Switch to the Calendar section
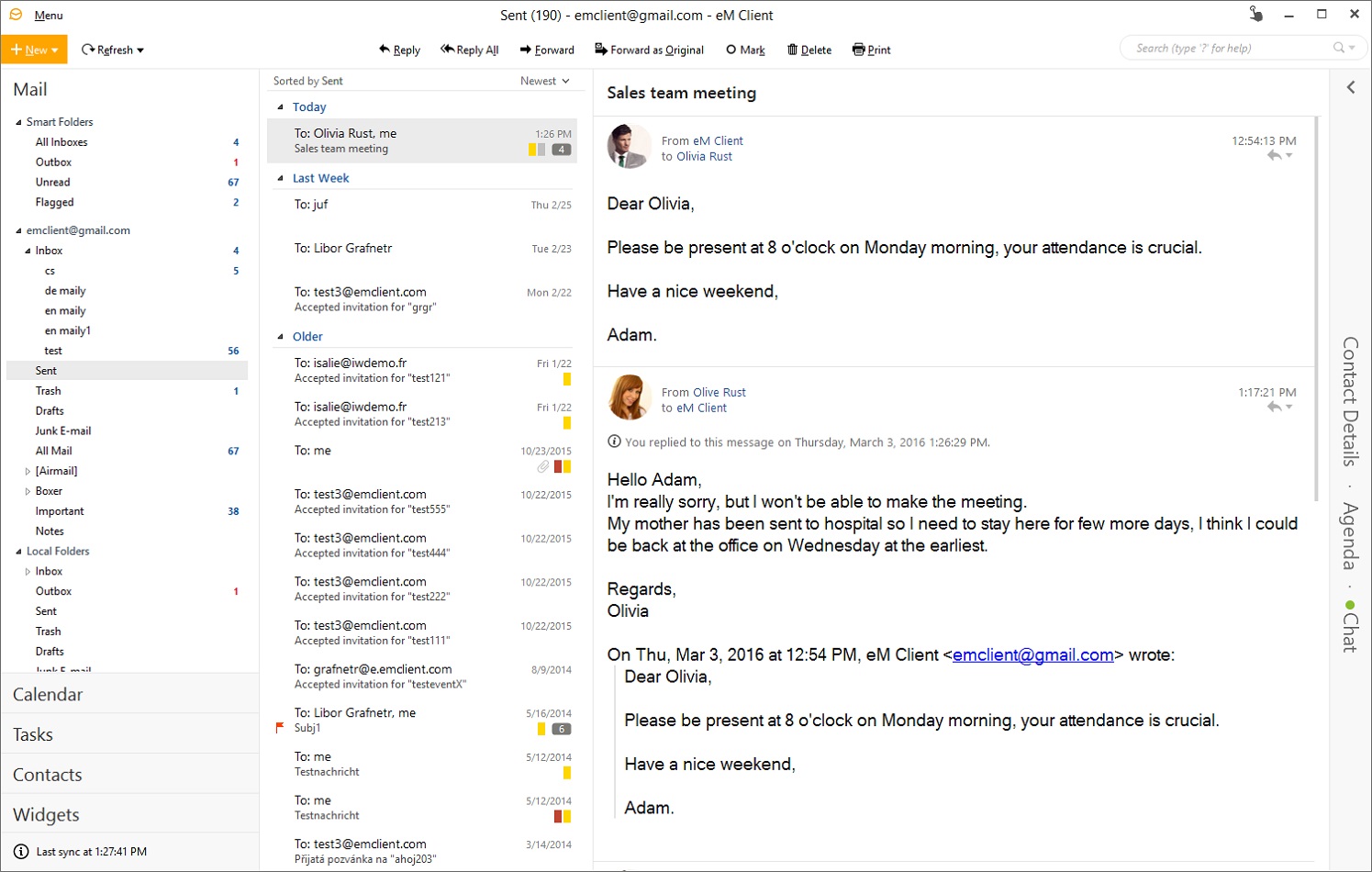Image resolution: width=1372 pixels, height=872 pixels. click(130, 694)
